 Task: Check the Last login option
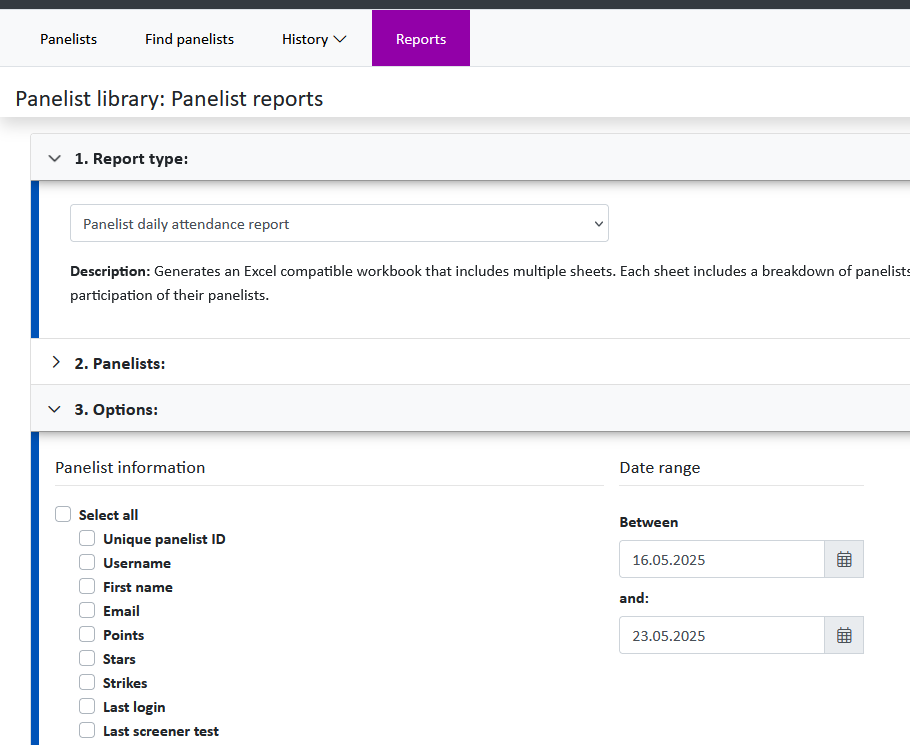87,707
